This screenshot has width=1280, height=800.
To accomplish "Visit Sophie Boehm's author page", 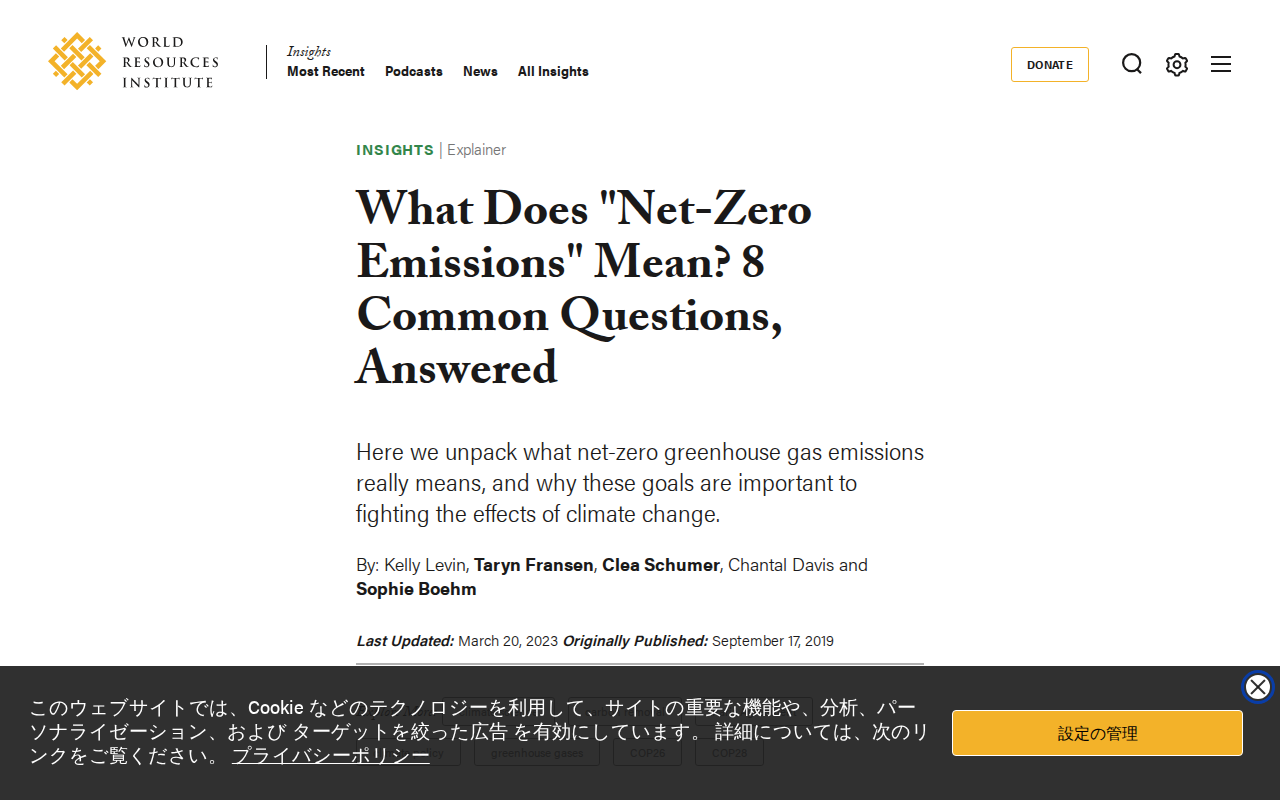I will (416, 589).
